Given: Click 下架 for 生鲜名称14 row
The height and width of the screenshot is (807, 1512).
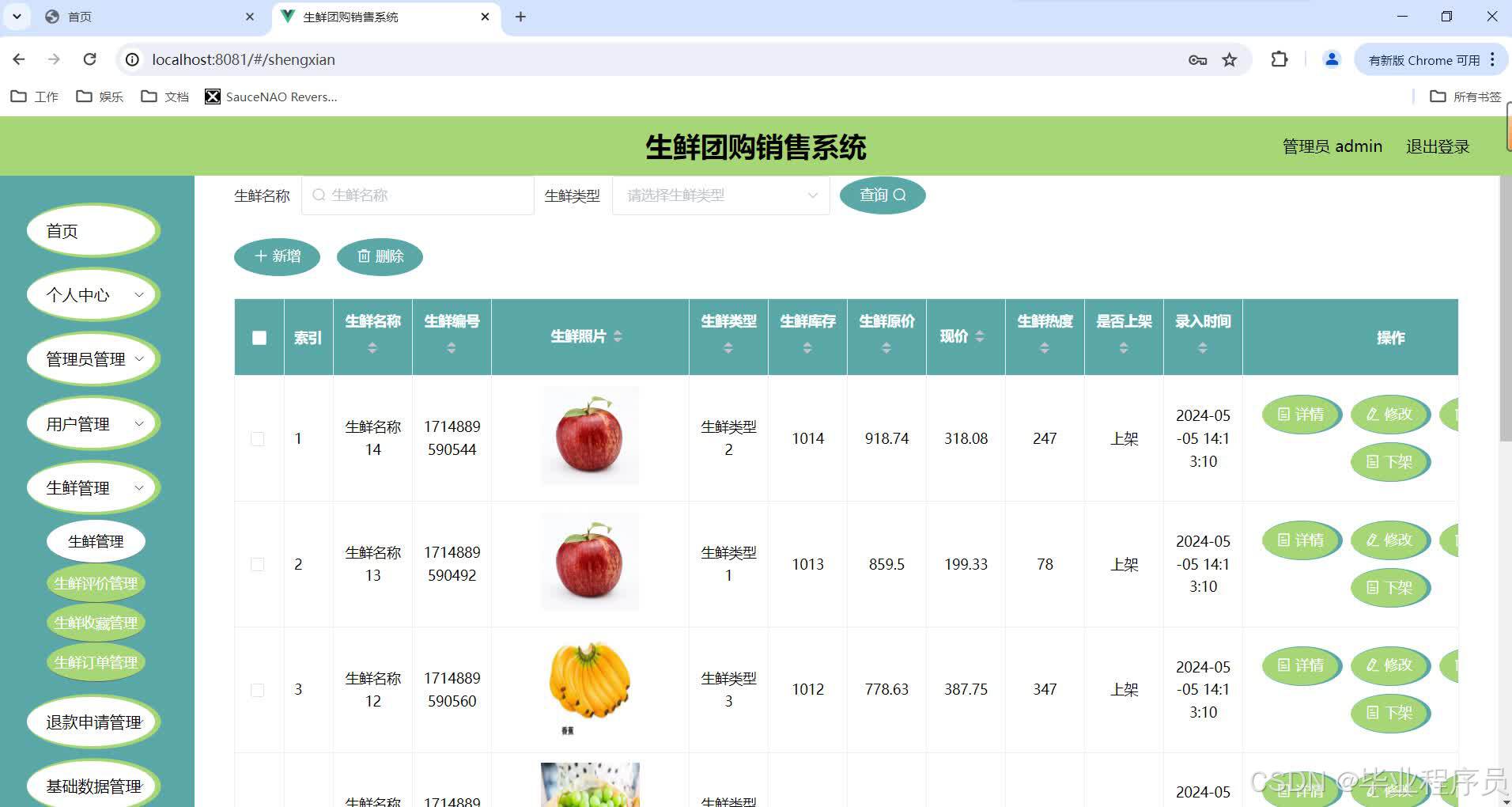Looking at the screenshot, I should (1389, 461).
